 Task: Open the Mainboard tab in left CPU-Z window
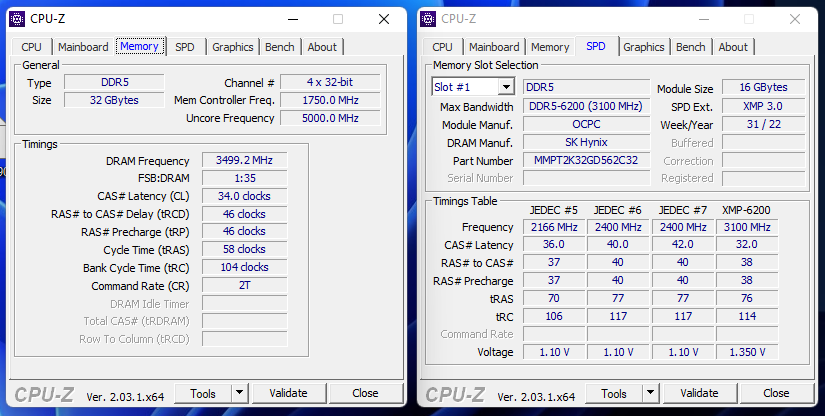click(83, 47)
